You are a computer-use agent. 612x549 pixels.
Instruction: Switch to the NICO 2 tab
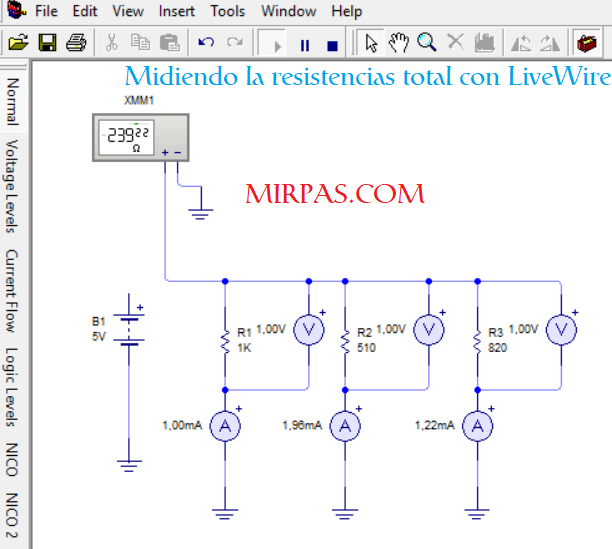tap(13, 515)
